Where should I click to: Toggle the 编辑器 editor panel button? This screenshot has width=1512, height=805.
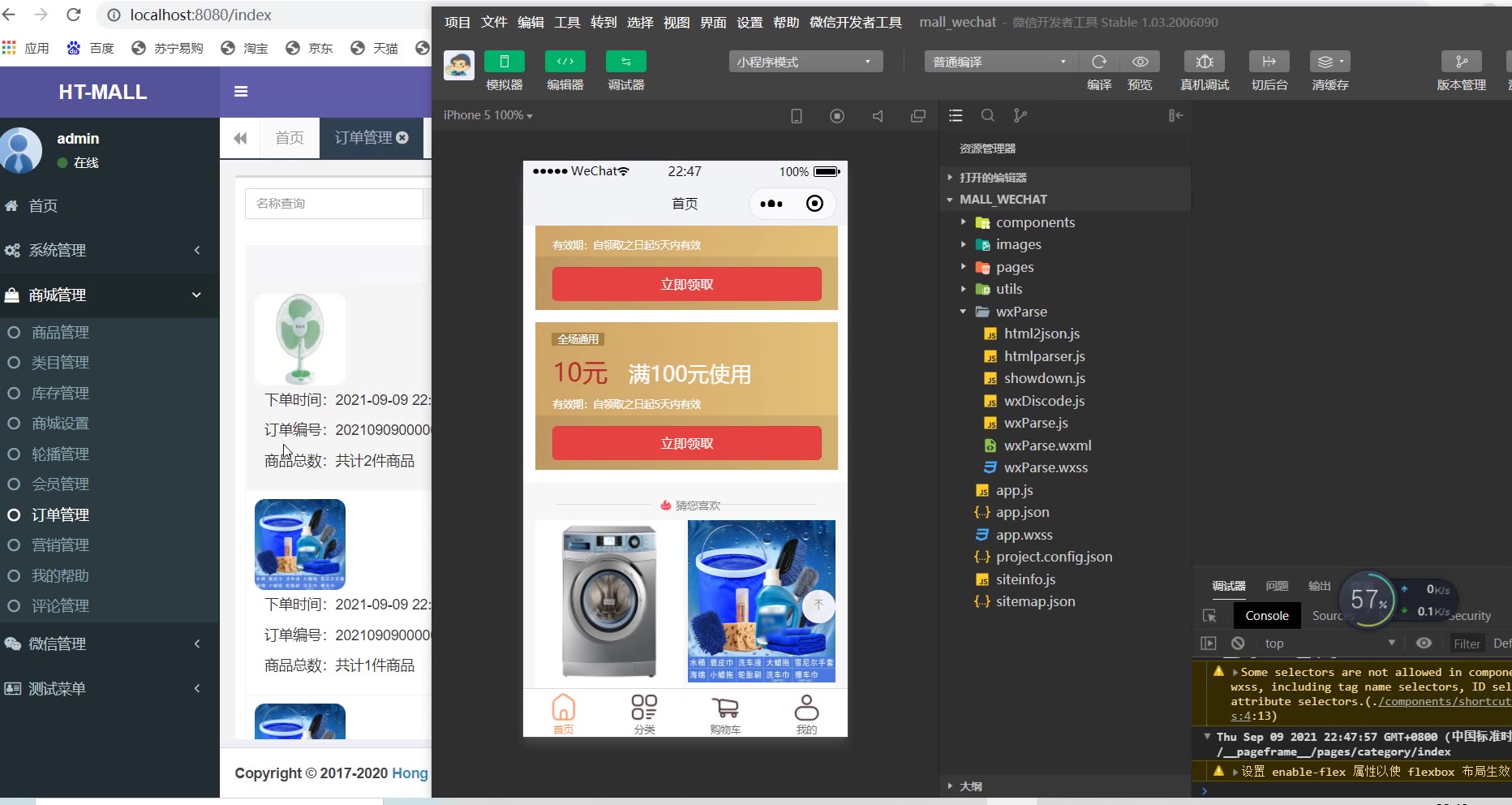tap(565, 62)
